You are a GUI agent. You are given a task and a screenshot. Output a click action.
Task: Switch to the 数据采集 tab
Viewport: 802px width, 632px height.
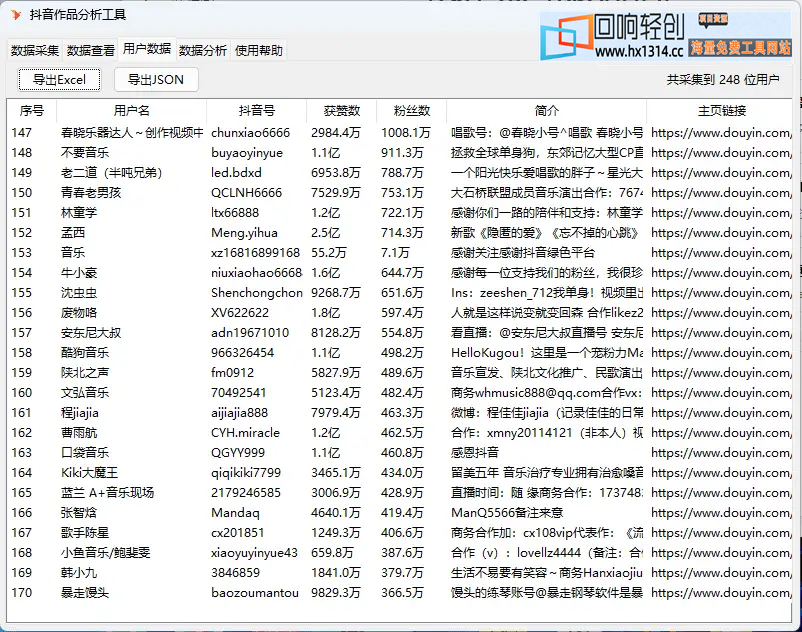35,51
